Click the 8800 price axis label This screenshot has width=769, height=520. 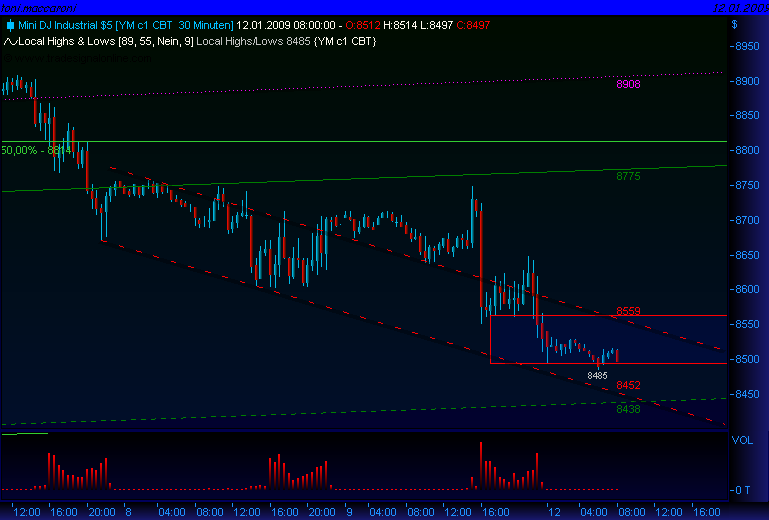(745, 151)
